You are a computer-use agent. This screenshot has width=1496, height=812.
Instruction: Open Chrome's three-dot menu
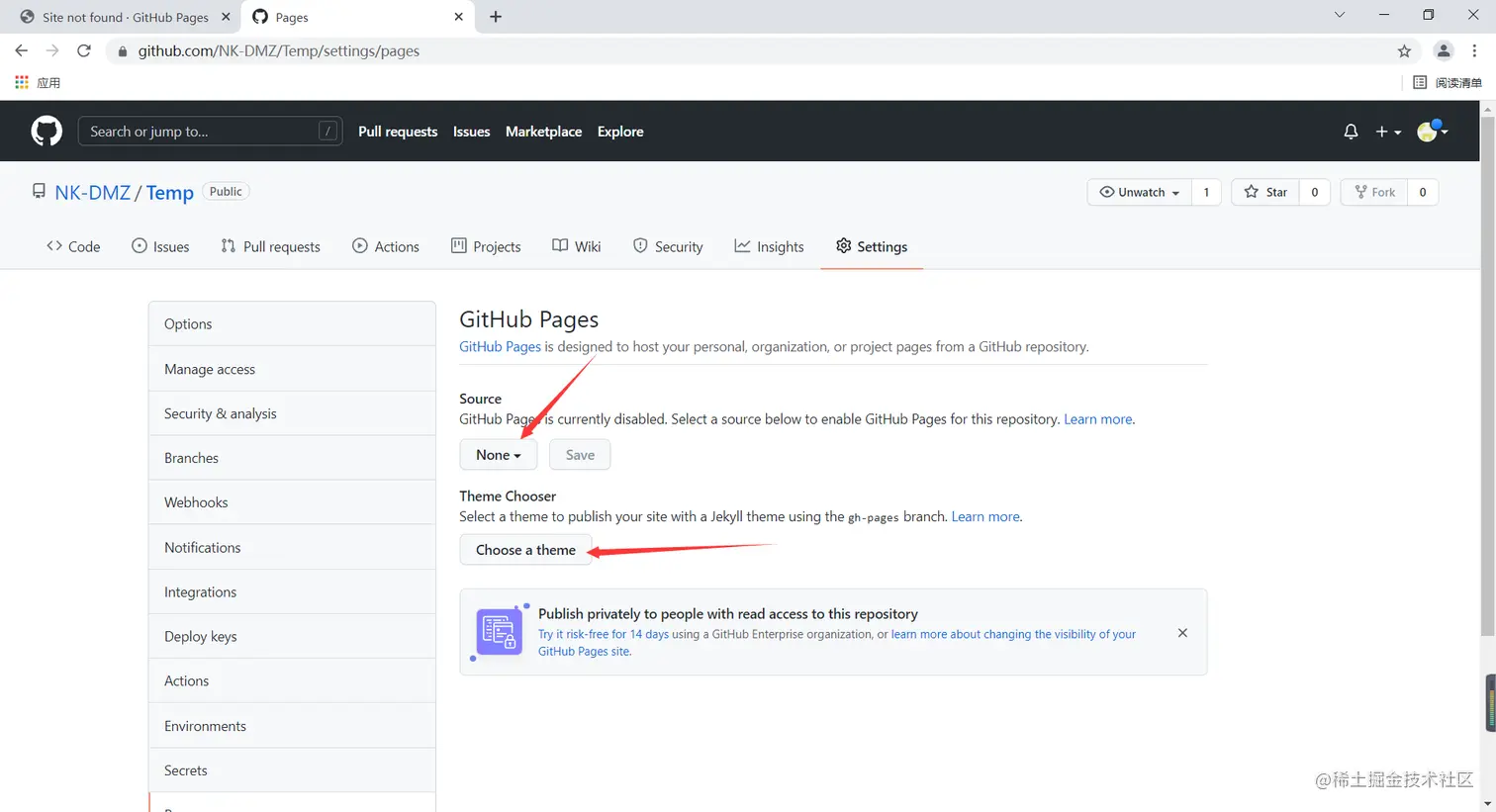(1474, 51)
